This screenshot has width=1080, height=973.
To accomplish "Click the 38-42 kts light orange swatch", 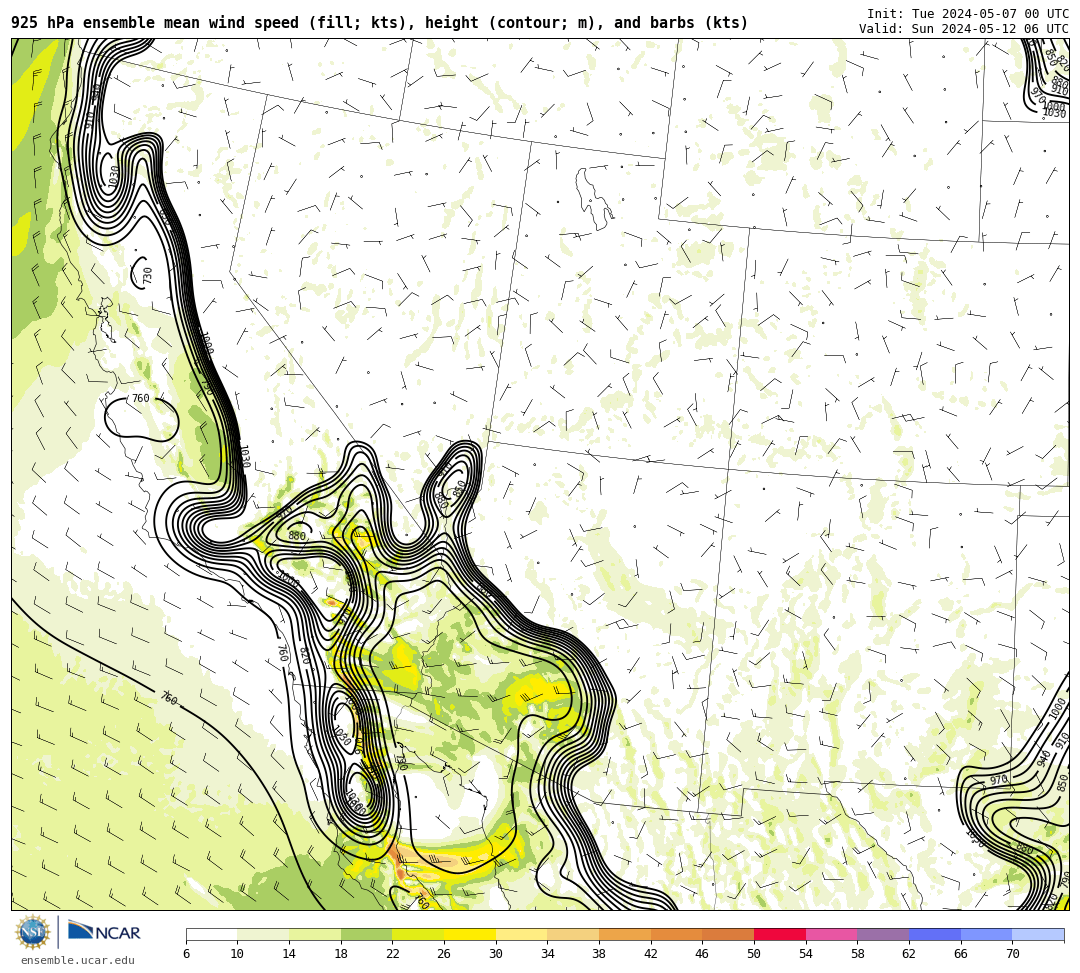I will (625, 934).
